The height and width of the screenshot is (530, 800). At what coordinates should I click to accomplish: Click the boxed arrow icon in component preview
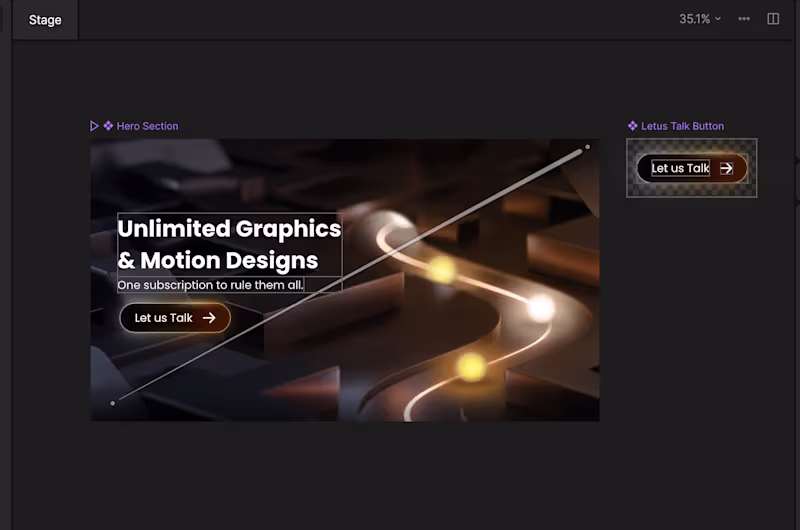coord(726,168)
